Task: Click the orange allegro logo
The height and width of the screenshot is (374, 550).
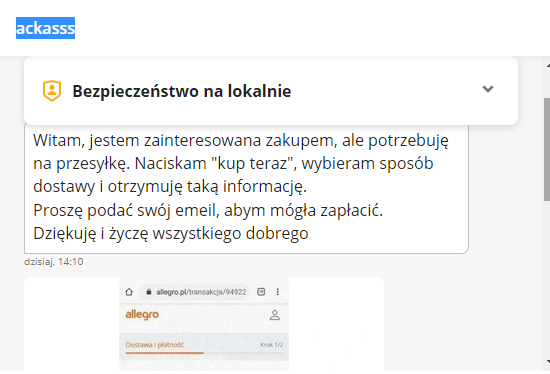Action: pyautogui.click(x=142, y=314)
